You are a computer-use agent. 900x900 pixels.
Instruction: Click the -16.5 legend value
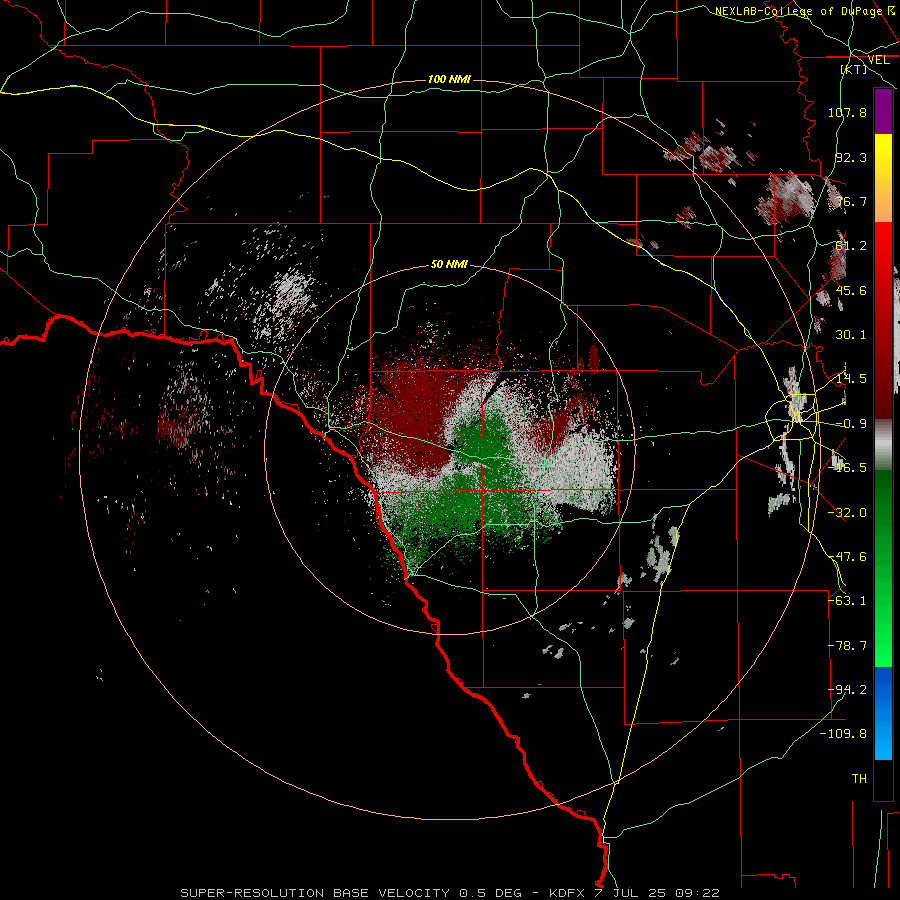click(x=847, y=468)
